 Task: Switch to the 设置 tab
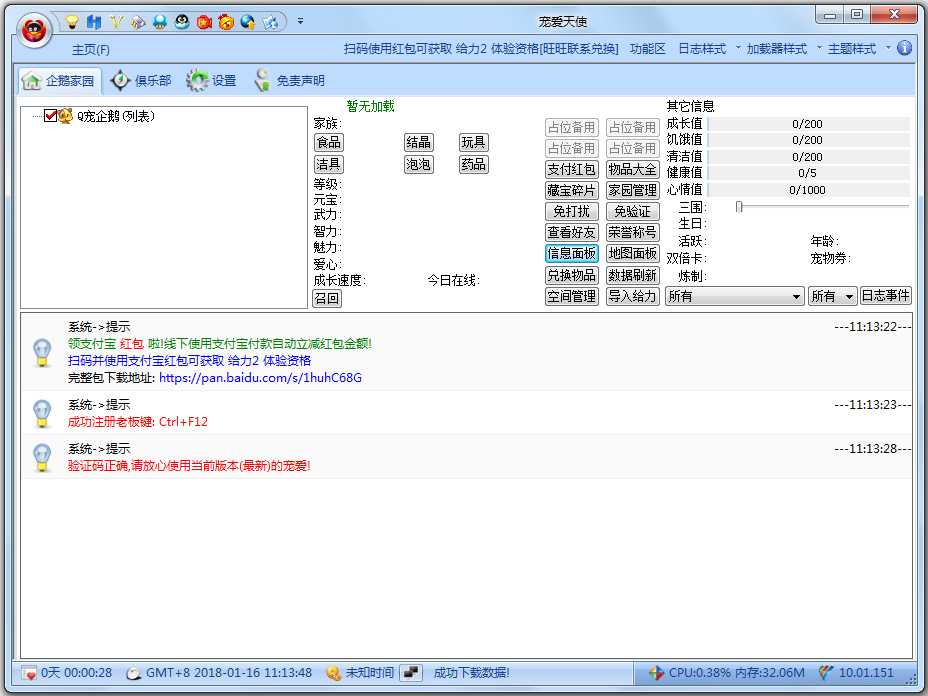click(211, 80)
